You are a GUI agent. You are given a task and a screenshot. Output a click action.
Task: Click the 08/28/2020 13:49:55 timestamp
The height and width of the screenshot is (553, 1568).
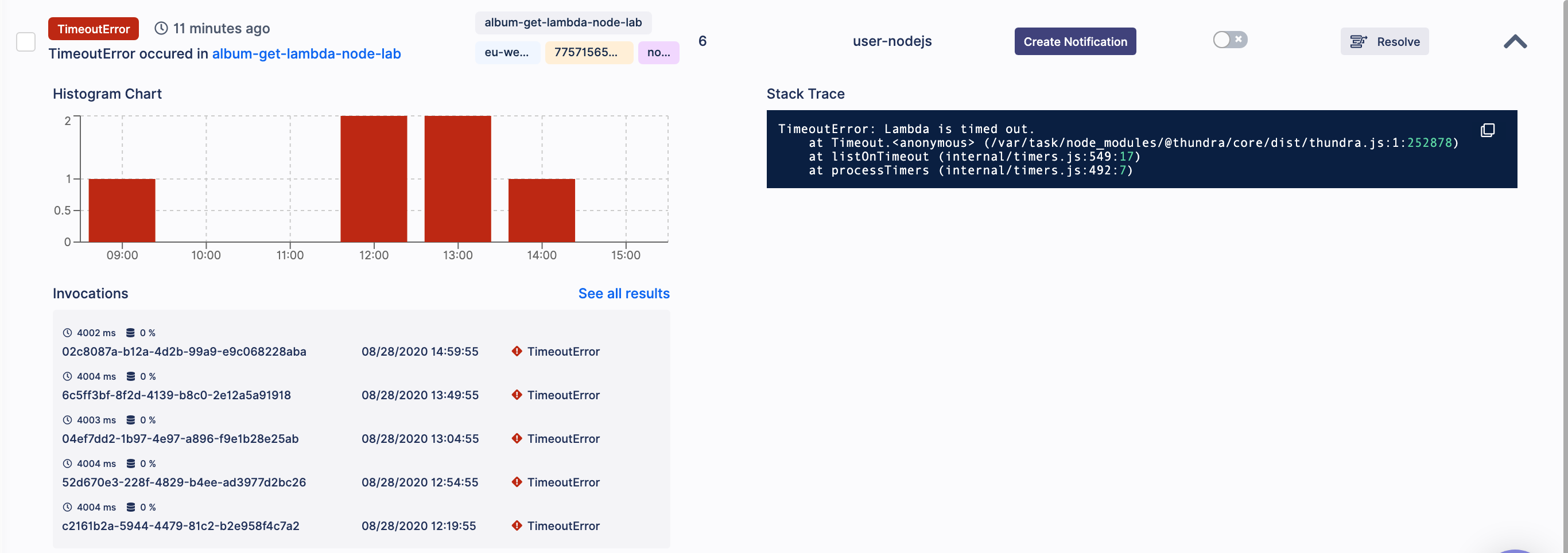pyautogui.click(x=420, y=395)
